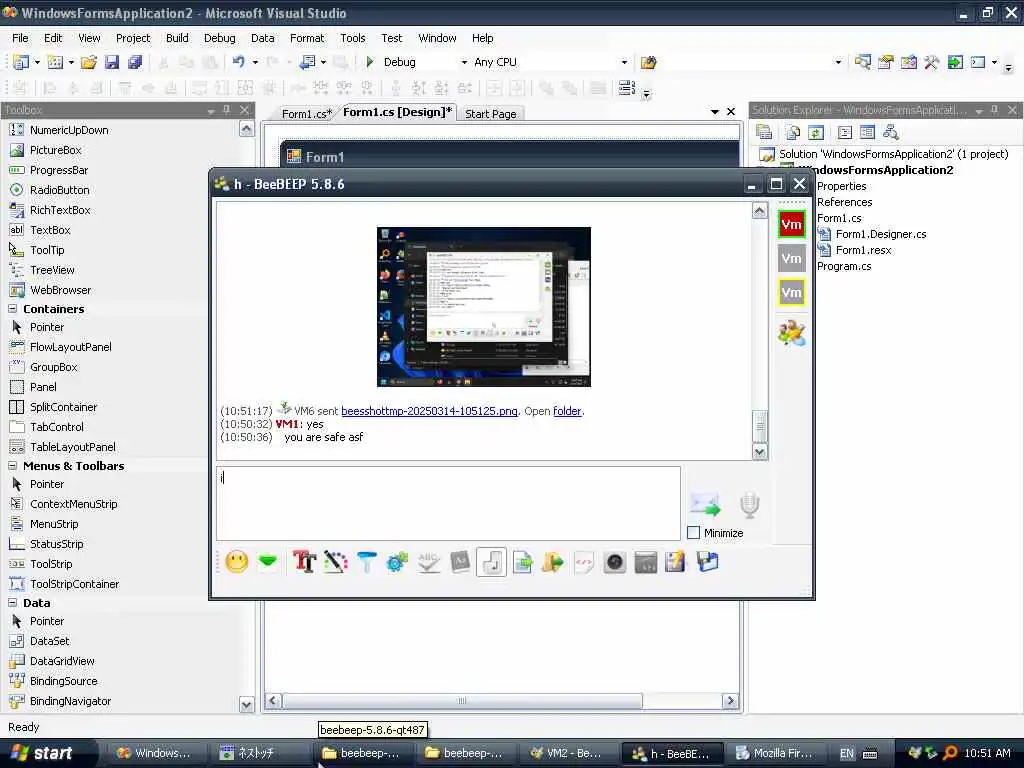Open chat settings gear icon in BeeBEEP
The height and width of the screenshot is (768, 1024).
tap(397, 562)
